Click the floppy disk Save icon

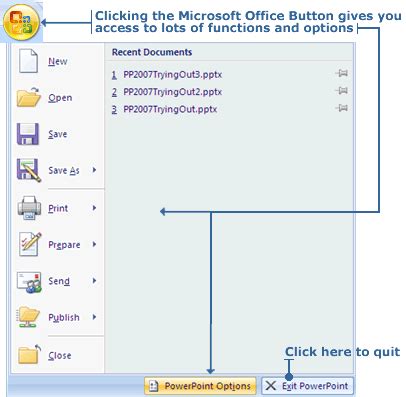point(28,134)
